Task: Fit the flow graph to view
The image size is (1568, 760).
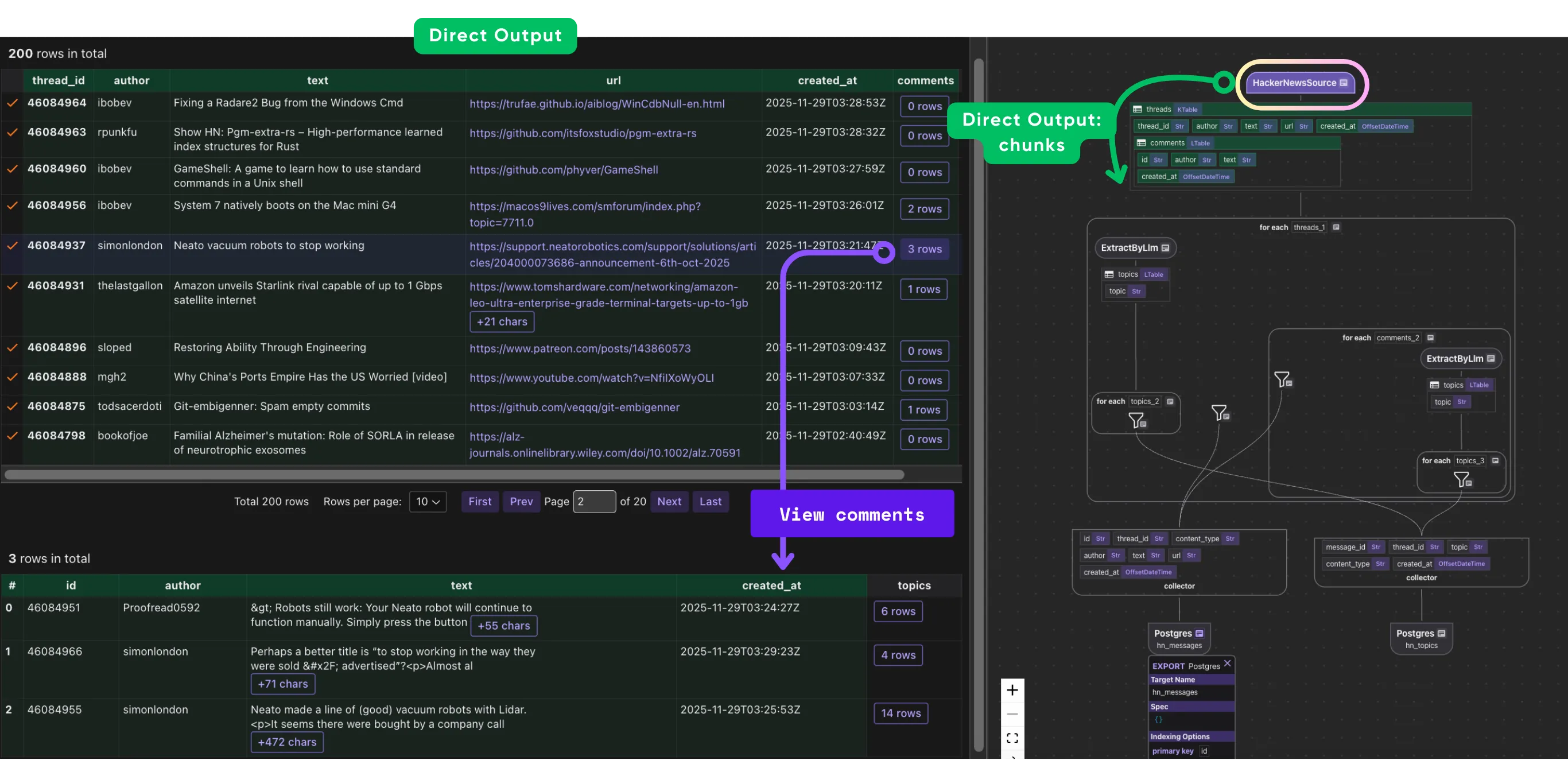Action: 1012,738
